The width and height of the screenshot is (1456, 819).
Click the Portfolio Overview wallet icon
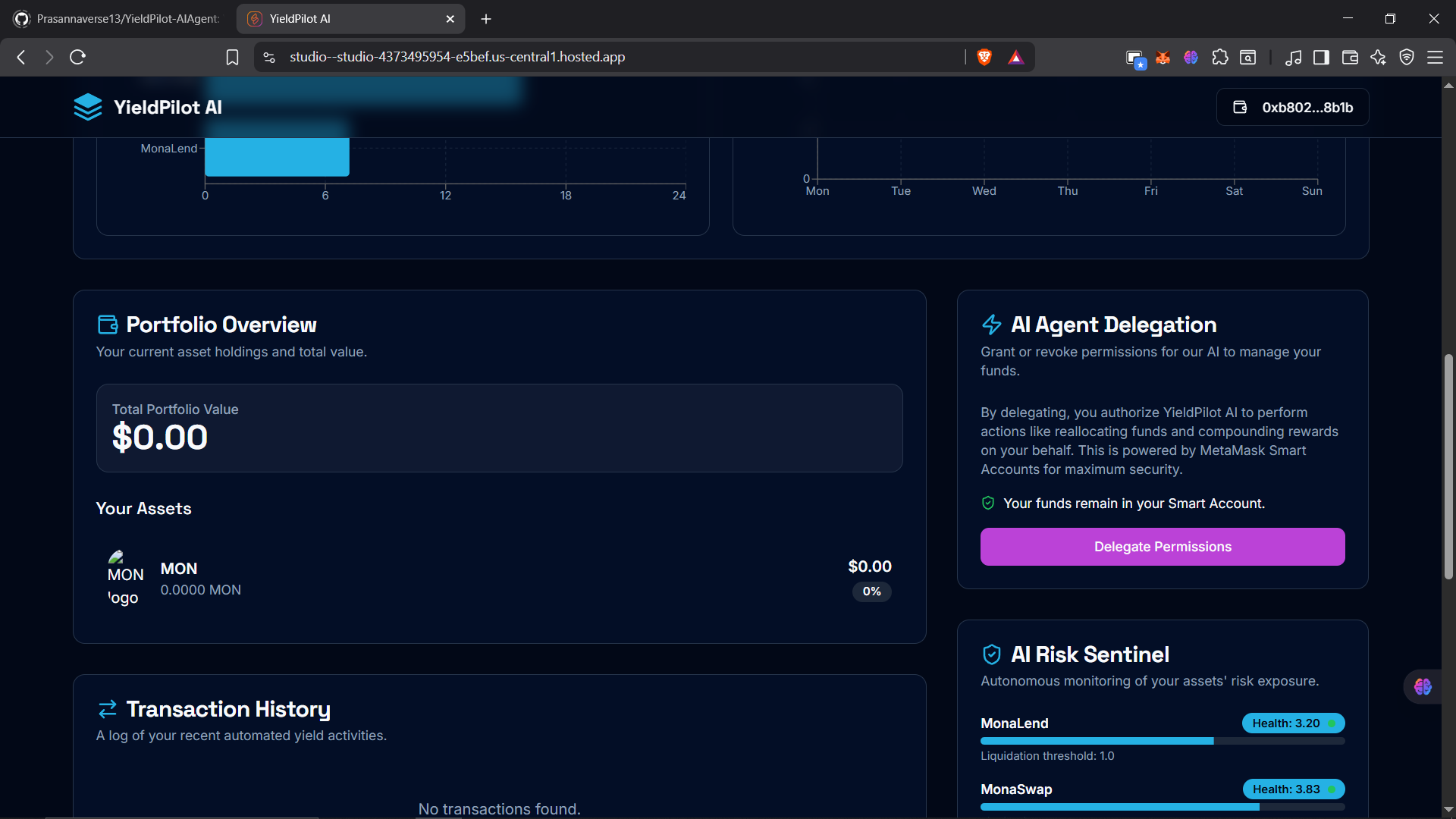tap(108, 325)
